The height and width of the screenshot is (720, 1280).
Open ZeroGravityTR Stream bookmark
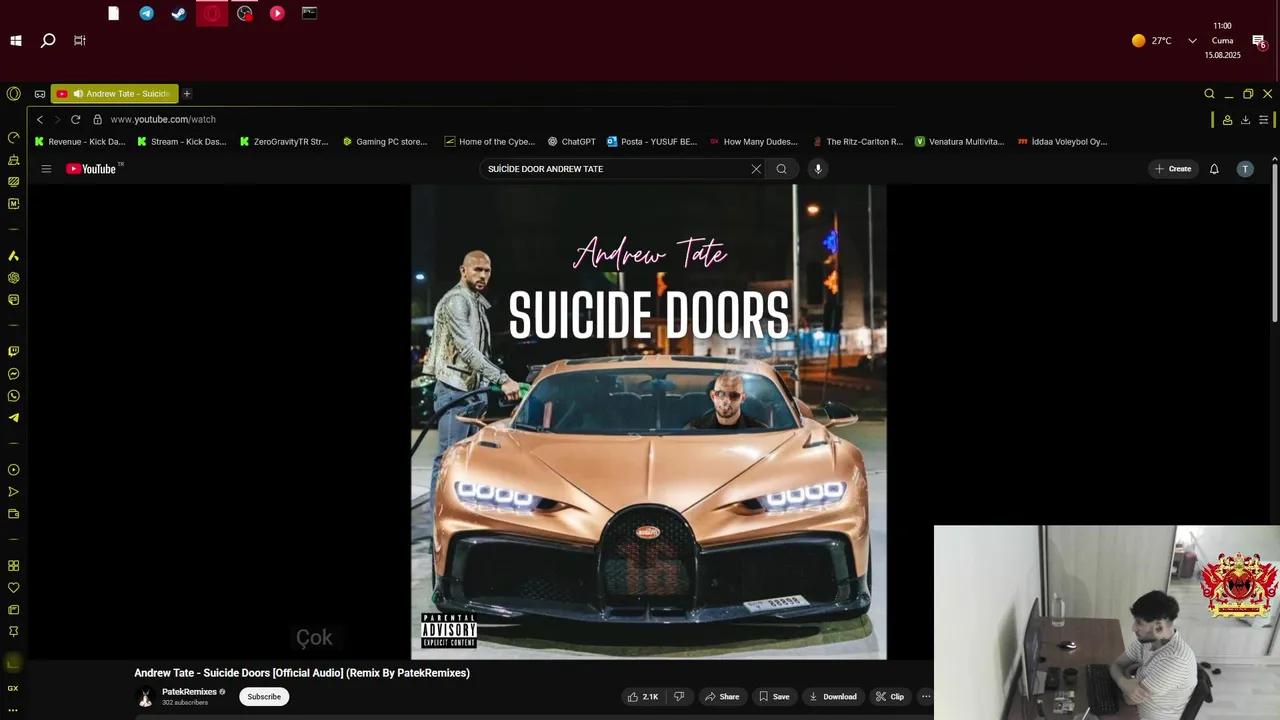[284, 142]
